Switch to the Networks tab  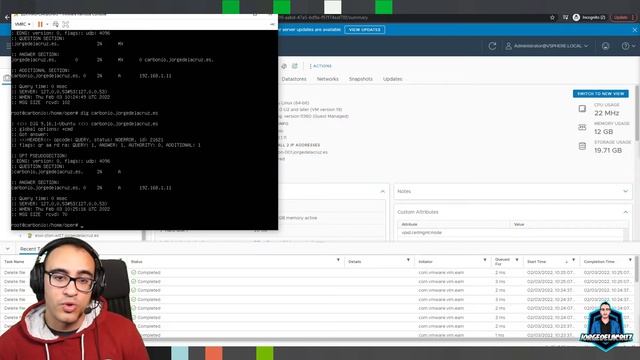tap(328, 79)
